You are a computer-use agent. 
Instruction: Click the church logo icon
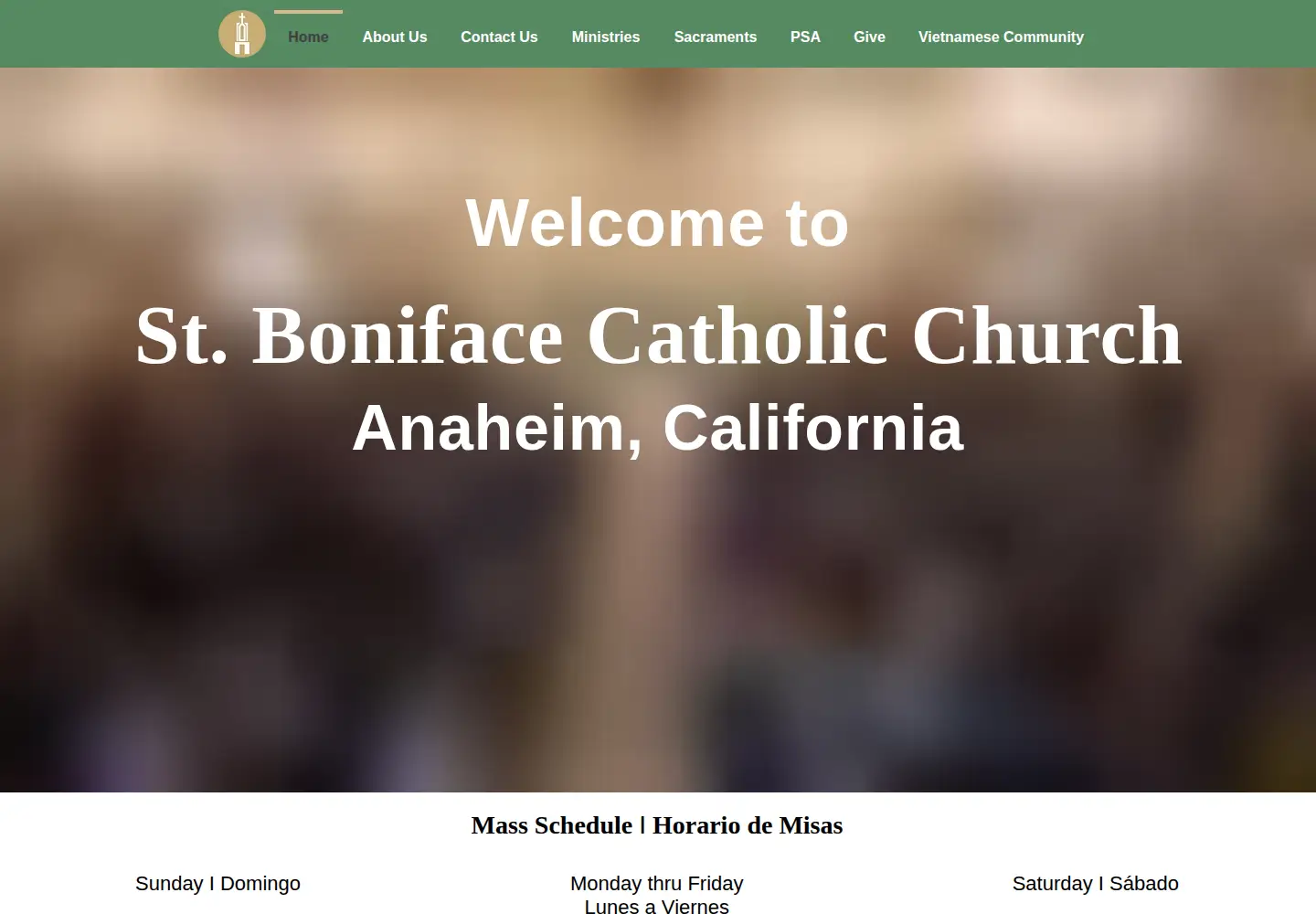tap(242, 34)
